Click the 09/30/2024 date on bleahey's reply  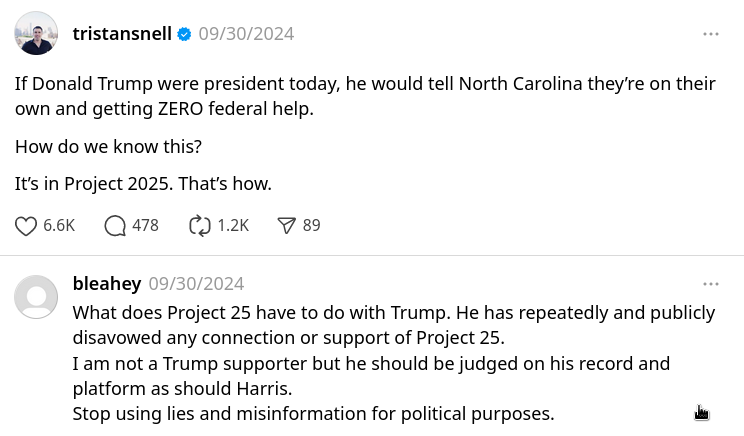pos(196,284)
